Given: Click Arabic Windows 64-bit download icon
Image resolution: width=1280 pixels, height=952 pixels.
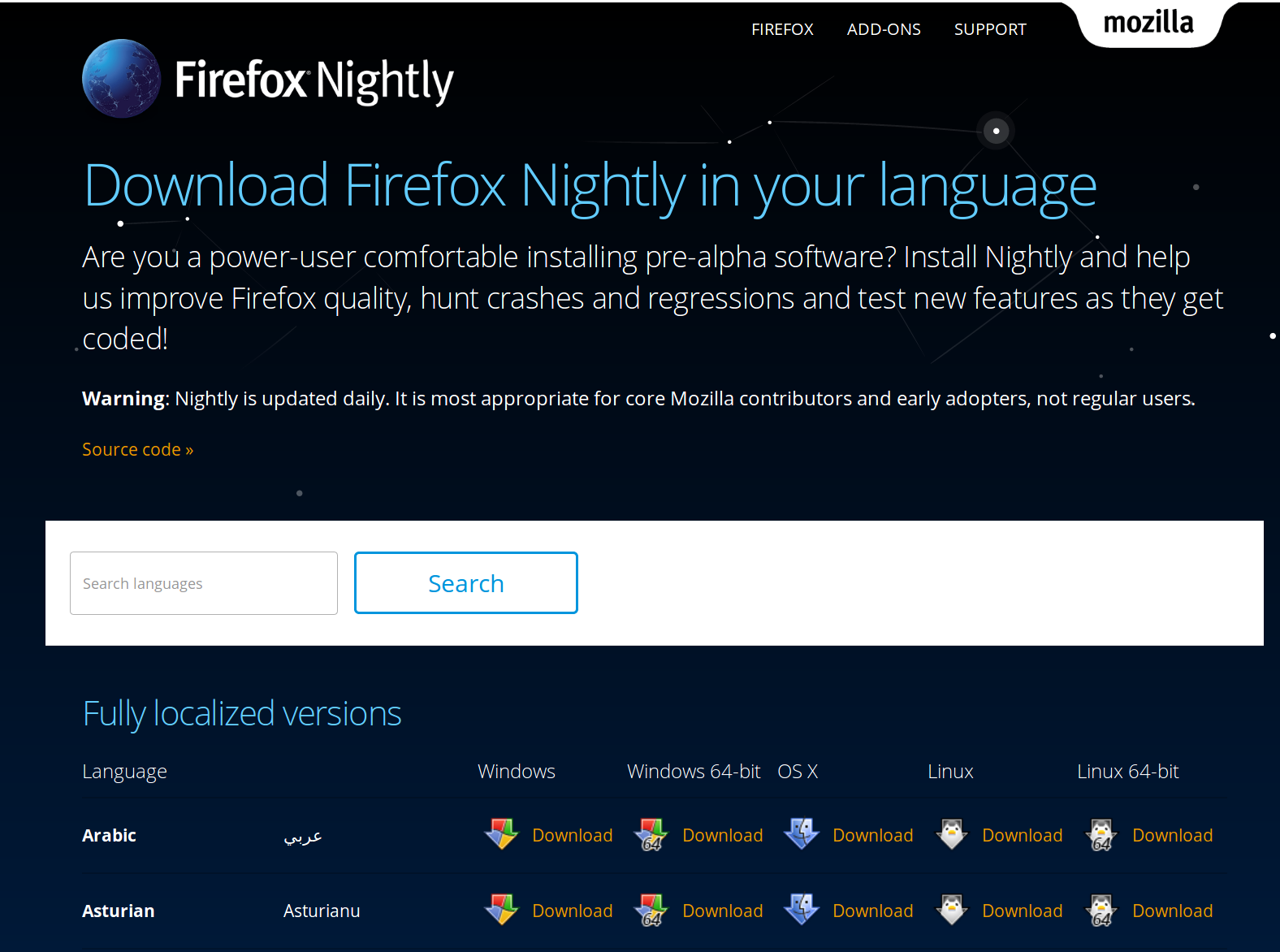Looking at the screenshot, I should [651, 834].
